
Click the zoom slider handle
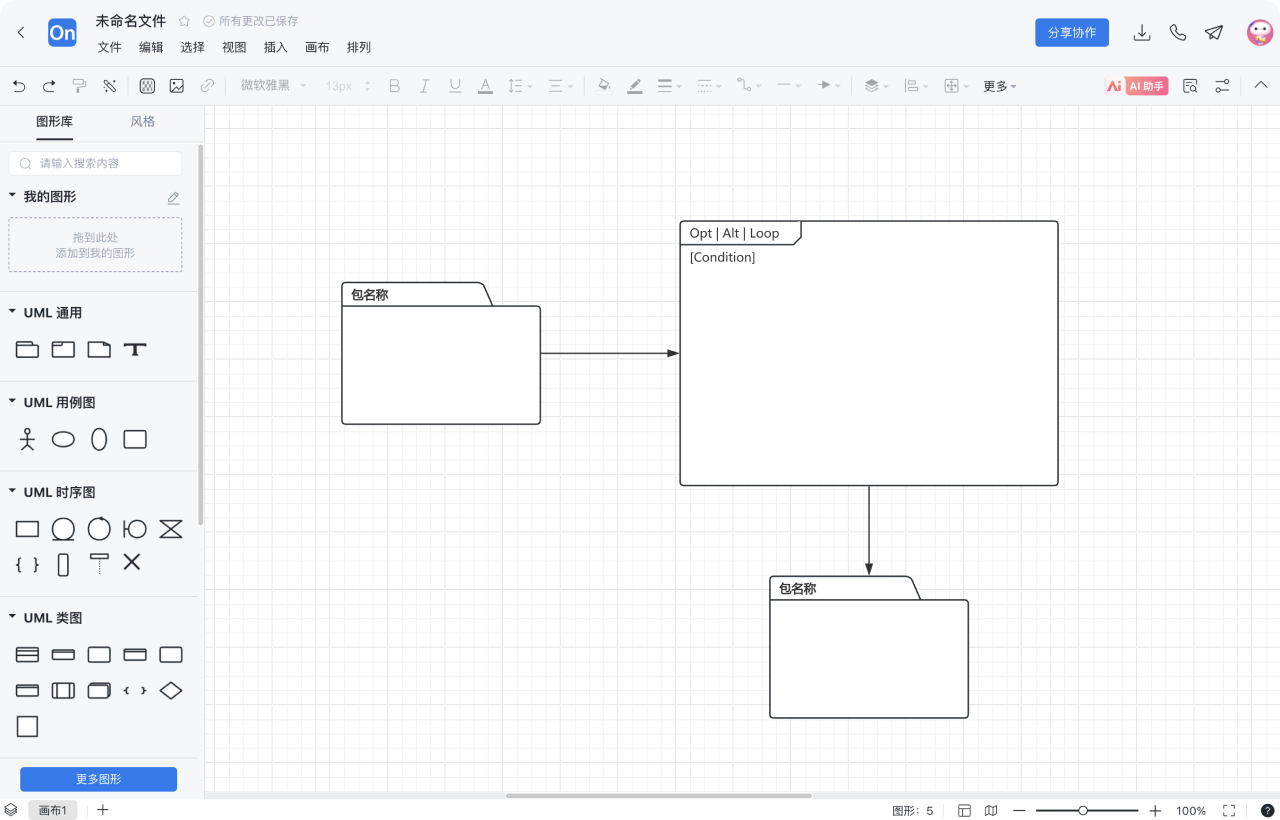(x=1083, y=810)
